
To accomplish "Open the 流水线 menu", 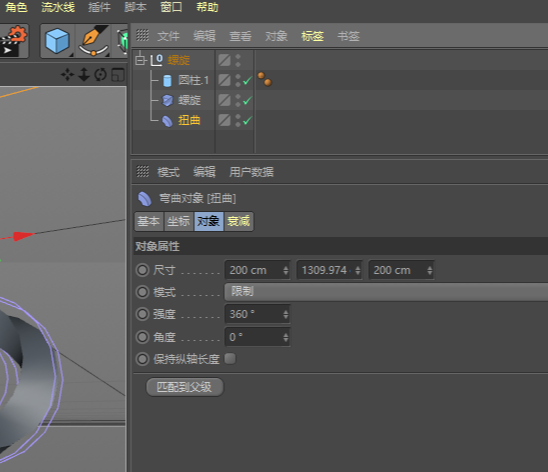I will [58, 7].
